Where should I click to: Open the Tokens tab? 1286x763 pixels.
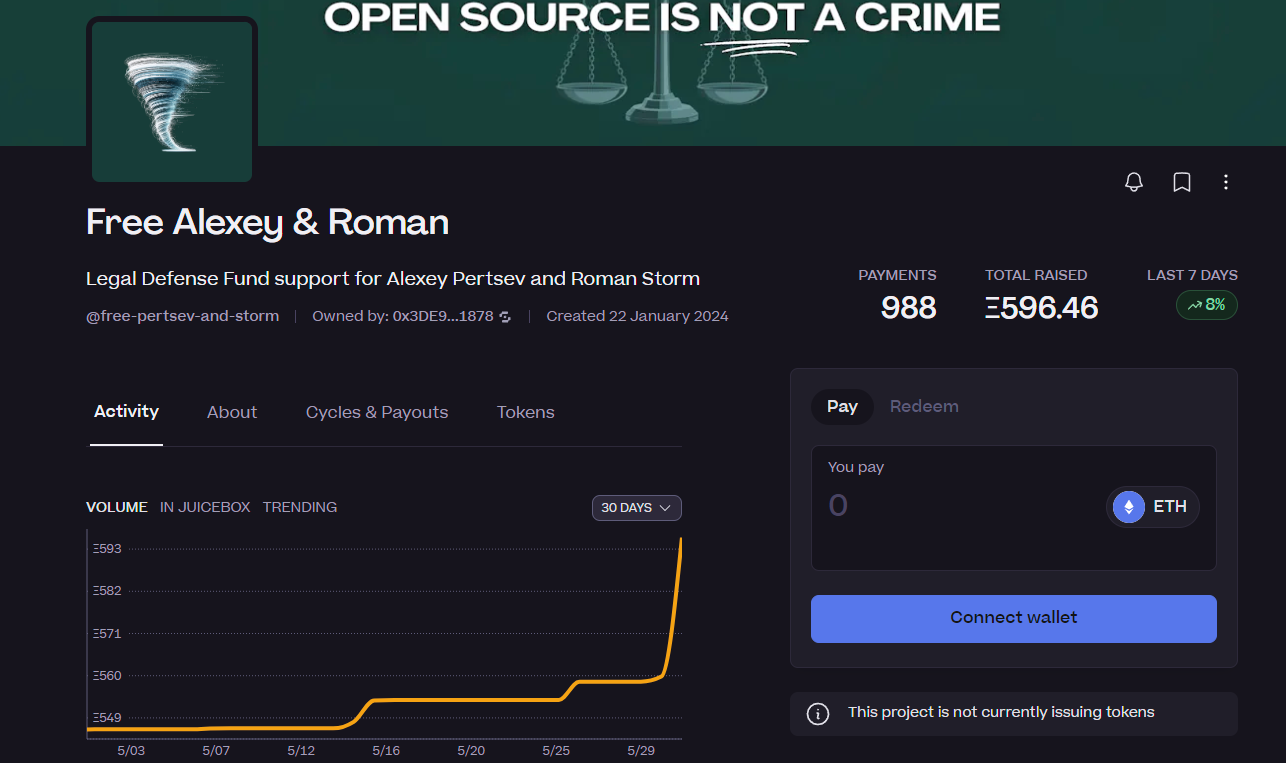[525, 412]
